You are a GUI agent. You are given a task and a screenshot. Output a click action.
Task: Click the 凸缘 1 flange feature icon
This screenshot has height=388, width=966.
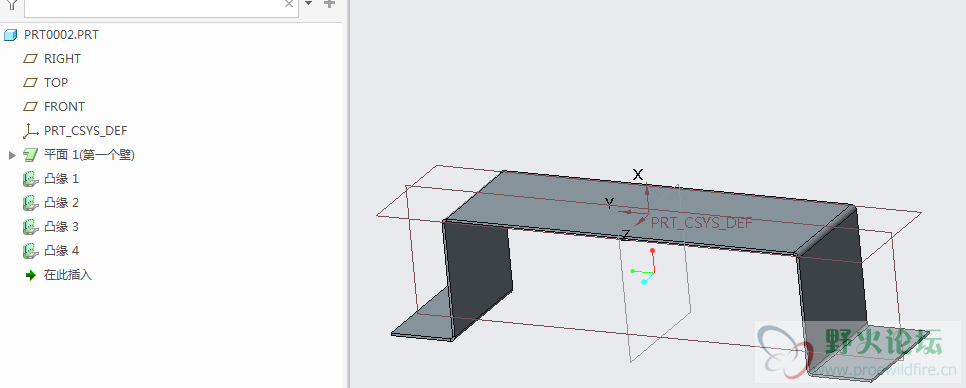pyautogui.click(x=30, y=179)
